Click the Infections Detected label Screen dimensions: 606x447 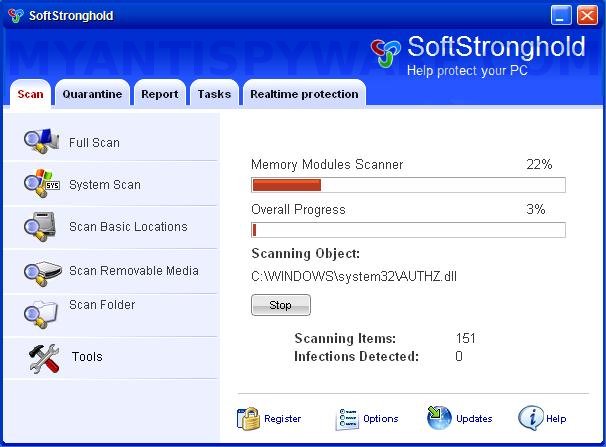coord(356,356)
